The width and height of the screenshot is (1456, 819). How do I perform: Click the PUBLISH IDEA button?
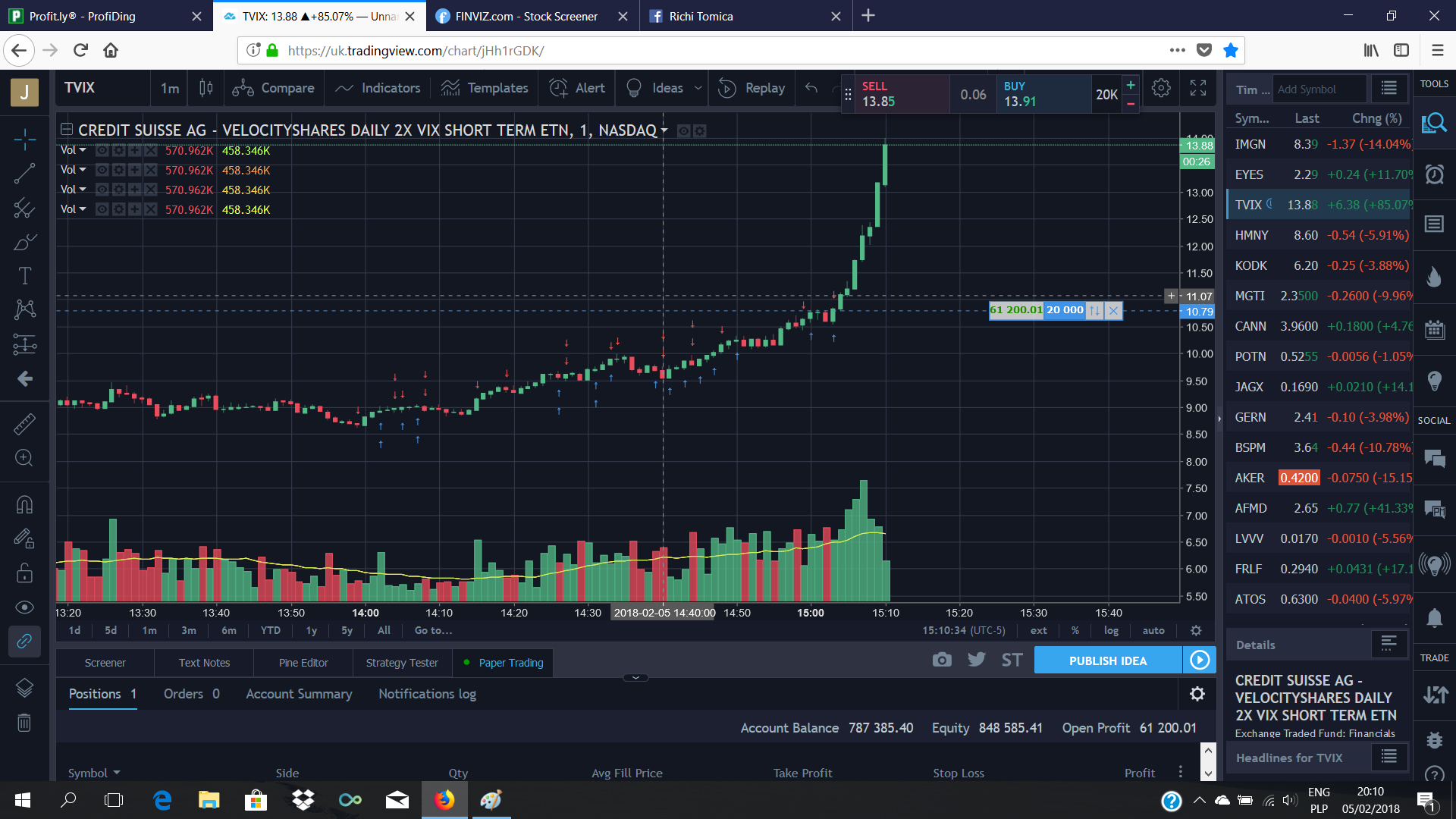click(x=1107, y=661)
